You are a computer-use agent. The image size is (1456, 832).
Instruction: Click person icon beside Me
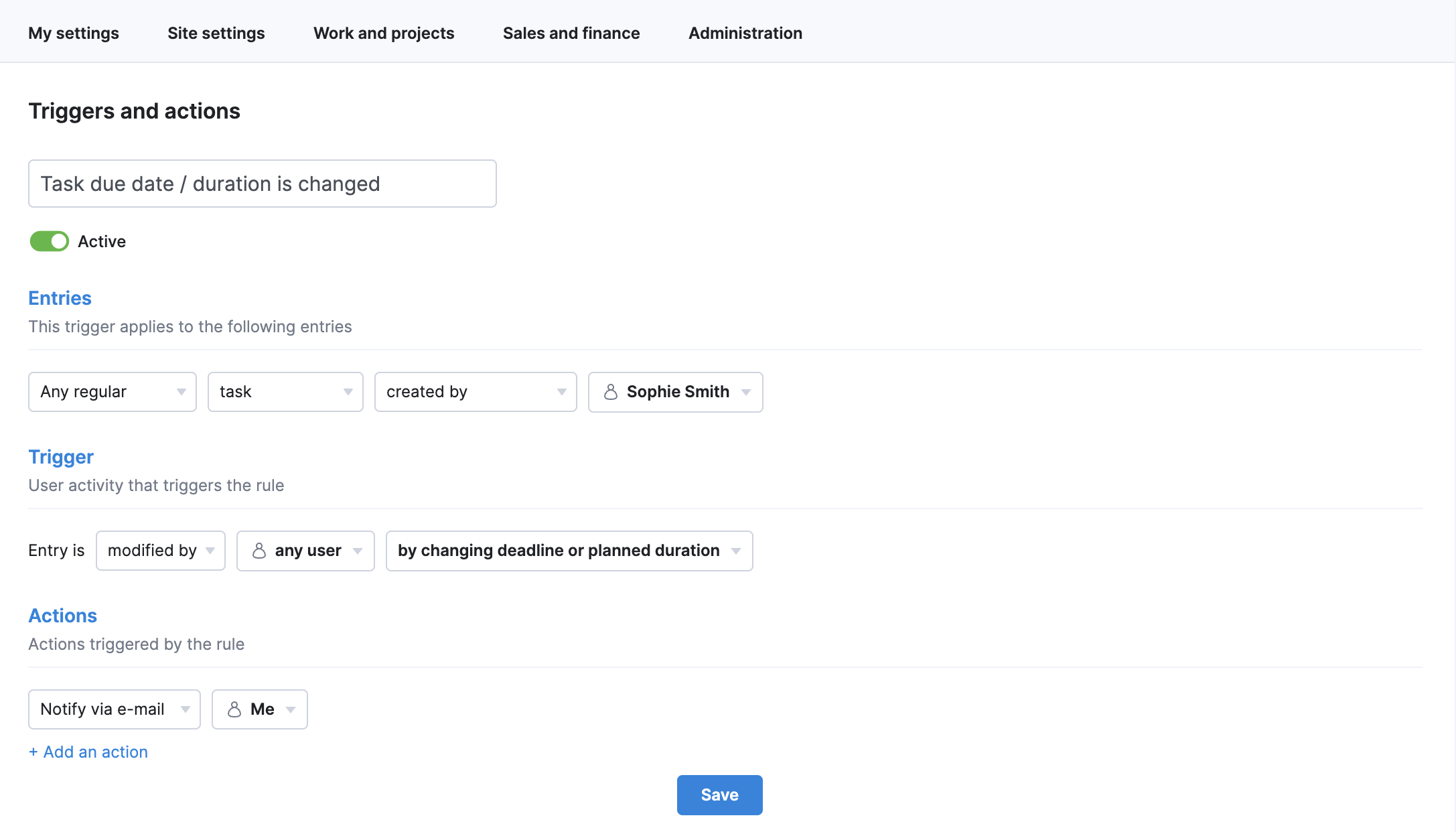pyautogui.click(x=234, y=709)
